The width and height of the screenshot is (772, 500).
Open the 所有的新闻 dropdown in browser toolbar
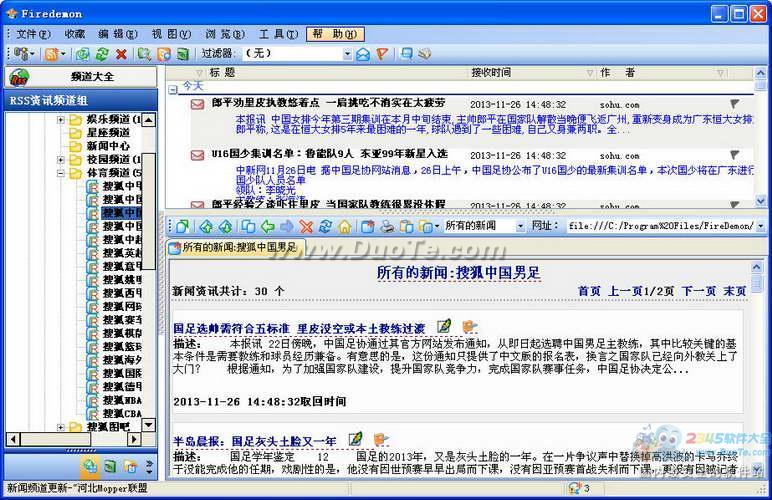(x=520, y=226)
